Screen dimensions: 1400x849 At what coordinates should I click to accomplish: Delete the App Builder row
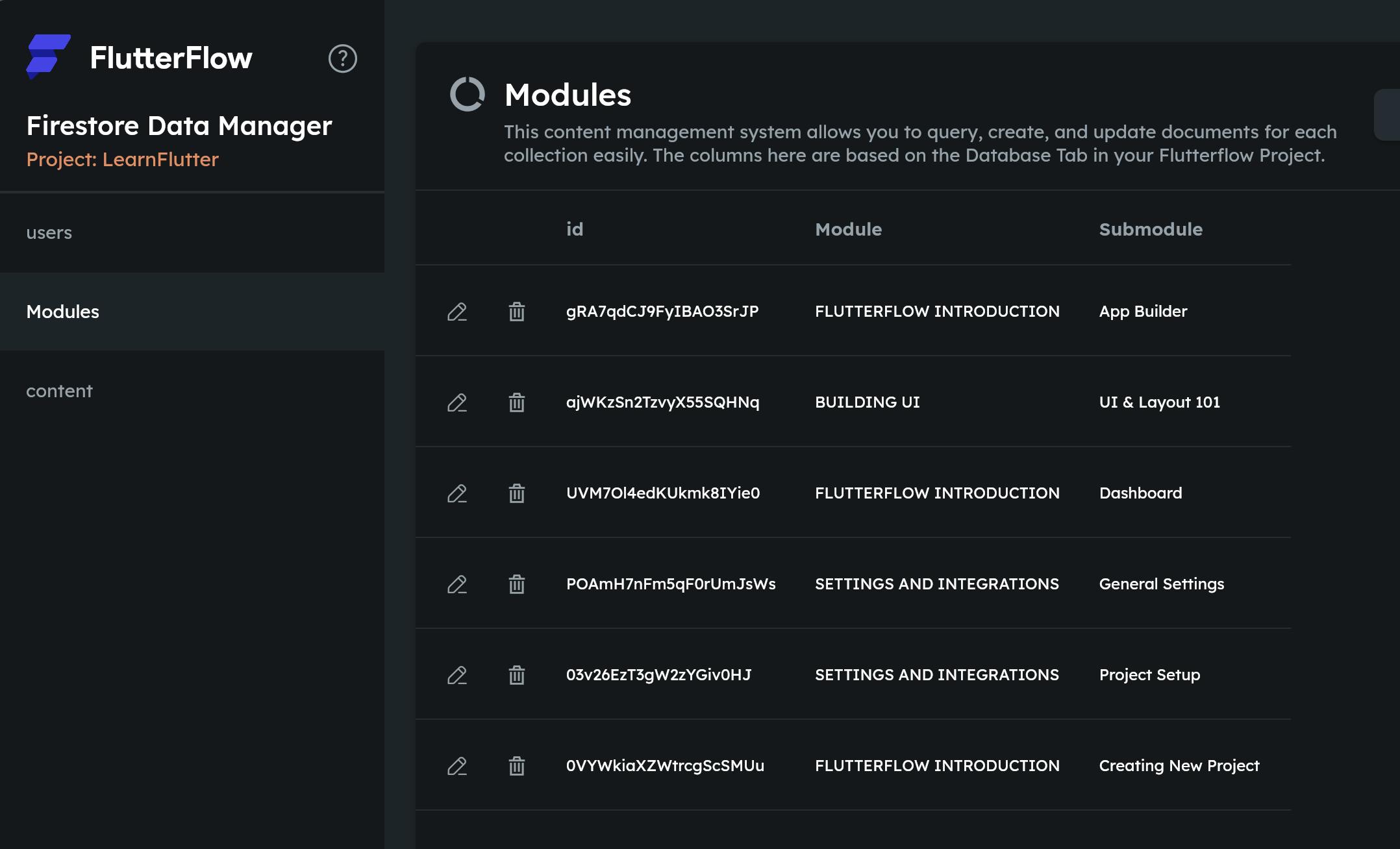click(516, 312)
